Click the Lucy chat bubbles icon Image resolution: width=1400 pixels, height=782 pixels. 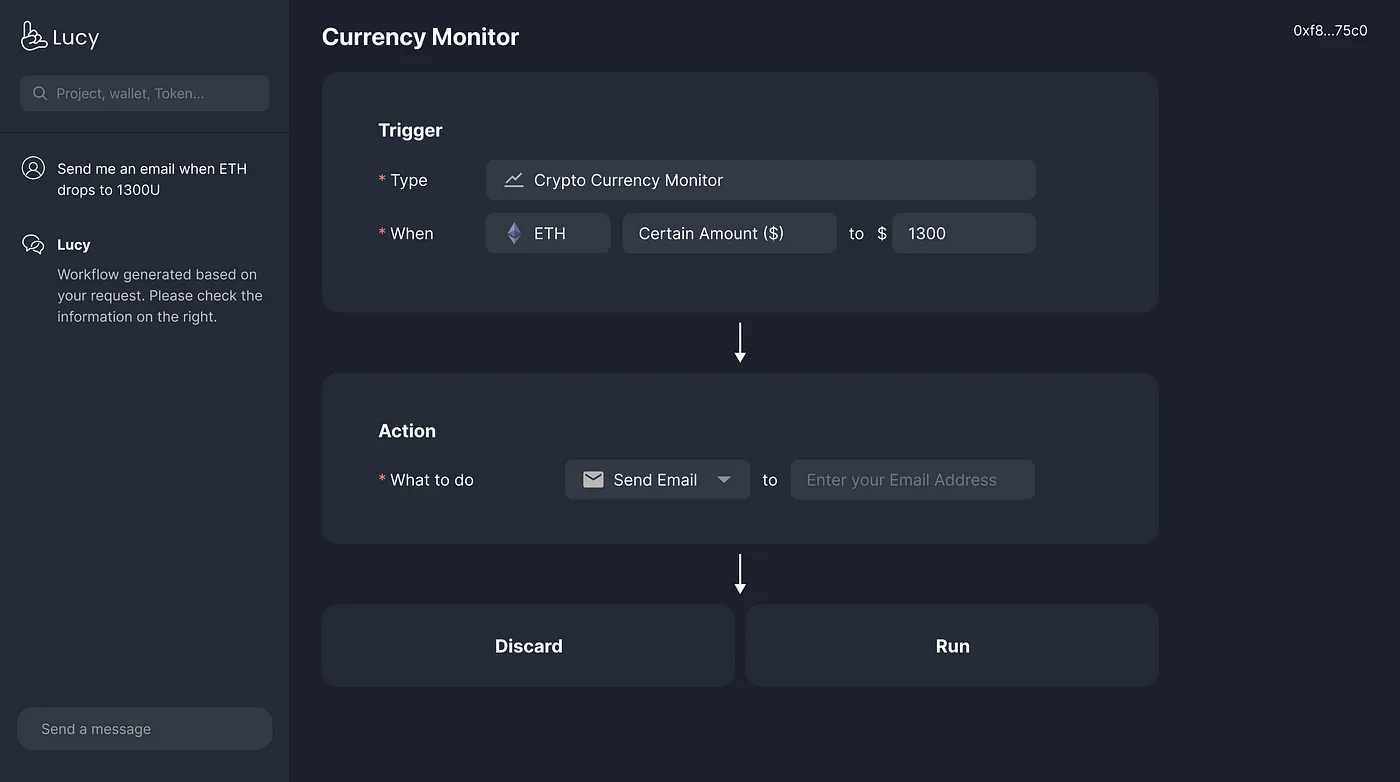pyautogui.click(x=33, y=245)
